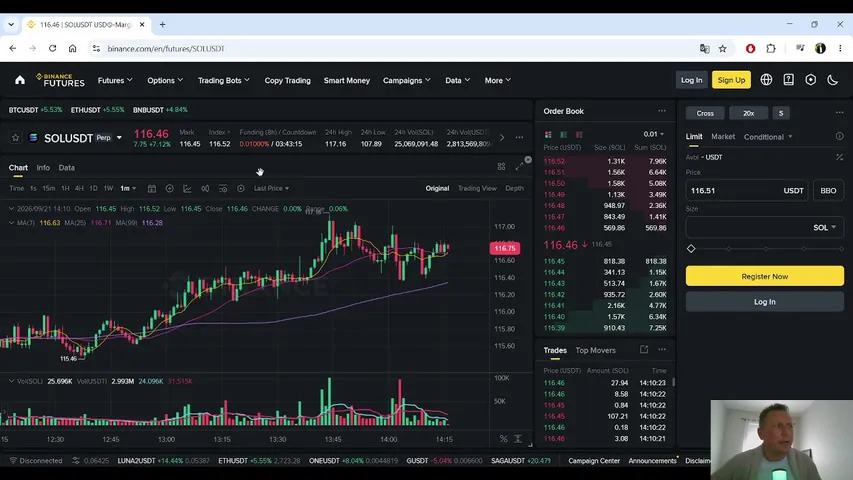Viewport: 853px width, 480px height.
Task: Expand the Campaigns menu
Action: click(406, 80)
